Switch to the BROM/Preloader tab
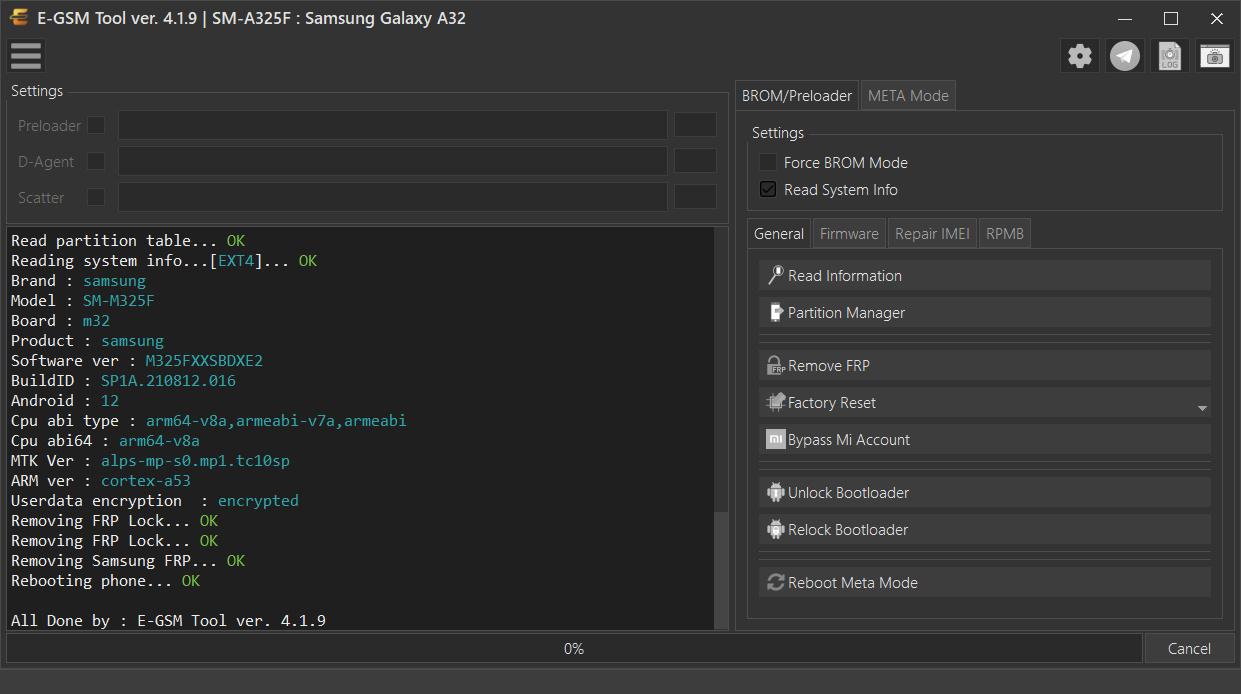The width and height of the screenshot is (1241, 694). pyautogui.click(x=797, y=96)
